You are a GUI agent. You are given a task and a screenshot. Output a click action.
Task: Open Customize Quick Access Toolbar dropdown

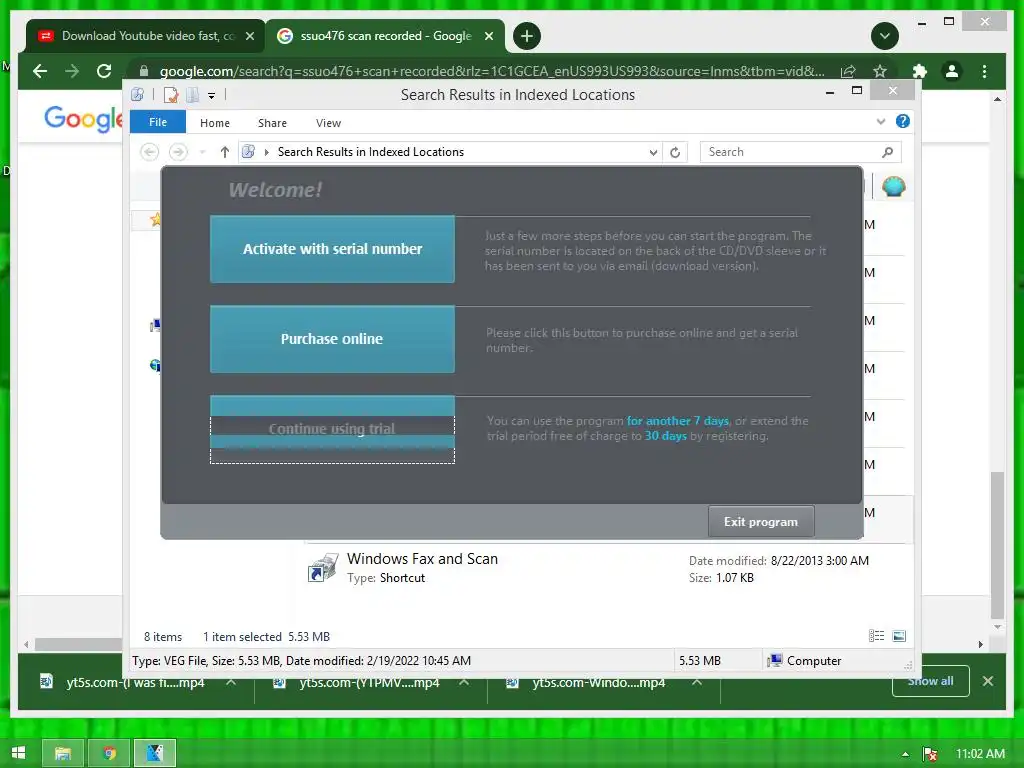[x=212, y=95]
